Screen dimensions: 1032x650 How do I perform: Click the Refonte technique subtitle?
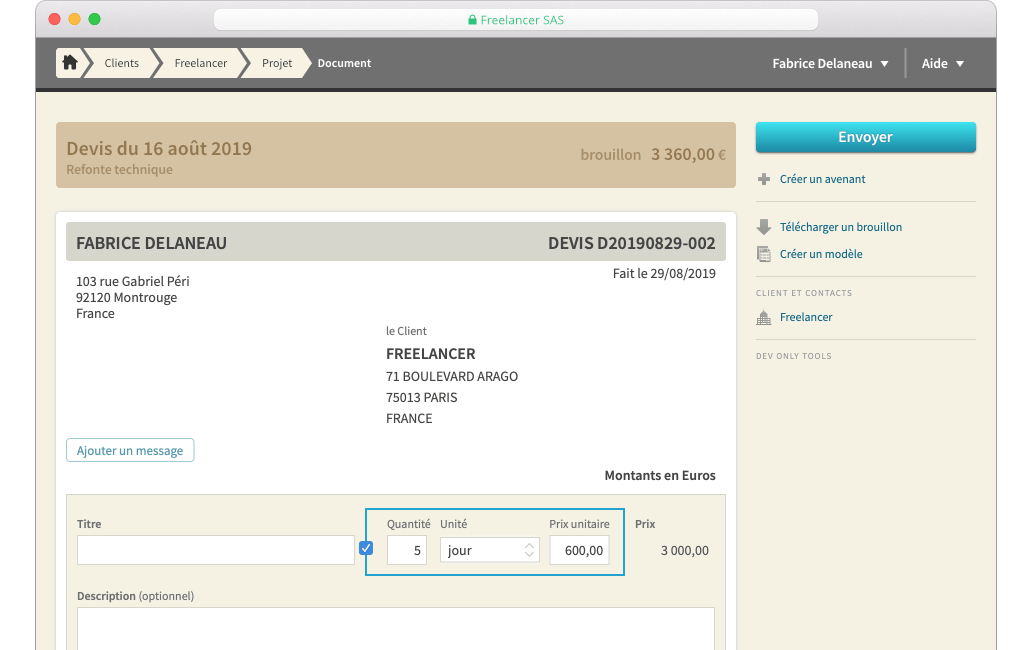coord(119,170)
